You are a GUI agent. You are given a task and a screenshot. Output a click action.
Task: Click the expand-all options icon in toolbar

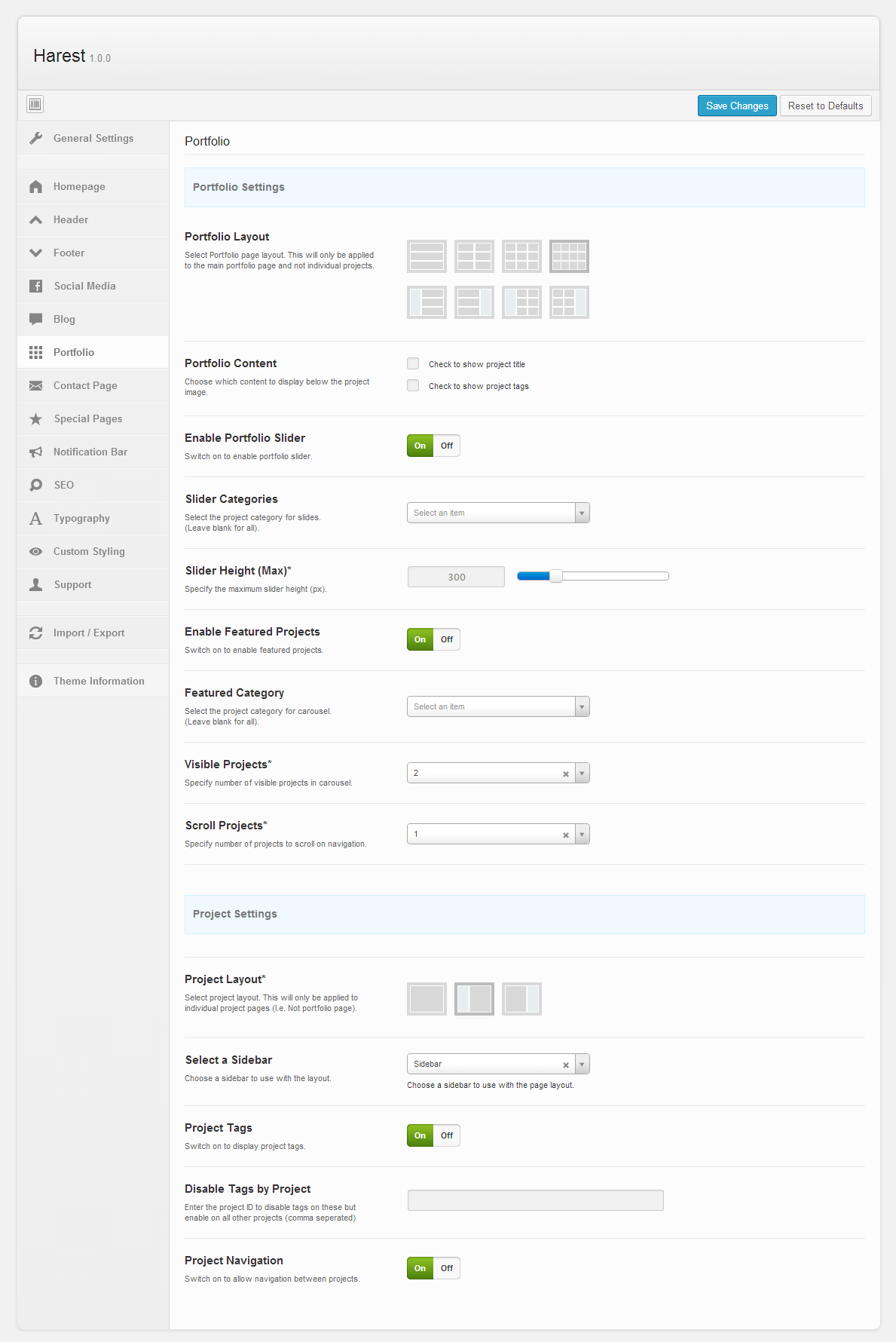[35, 104]
